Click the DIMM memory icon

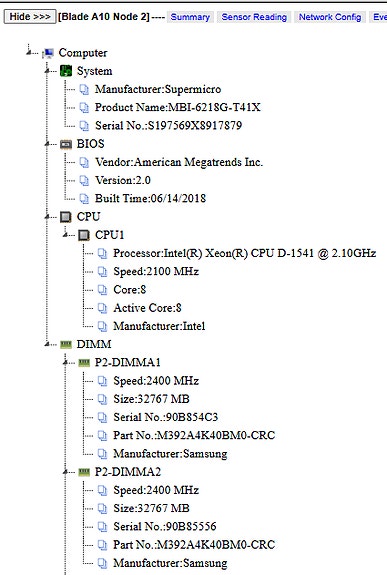pos(66,344)
